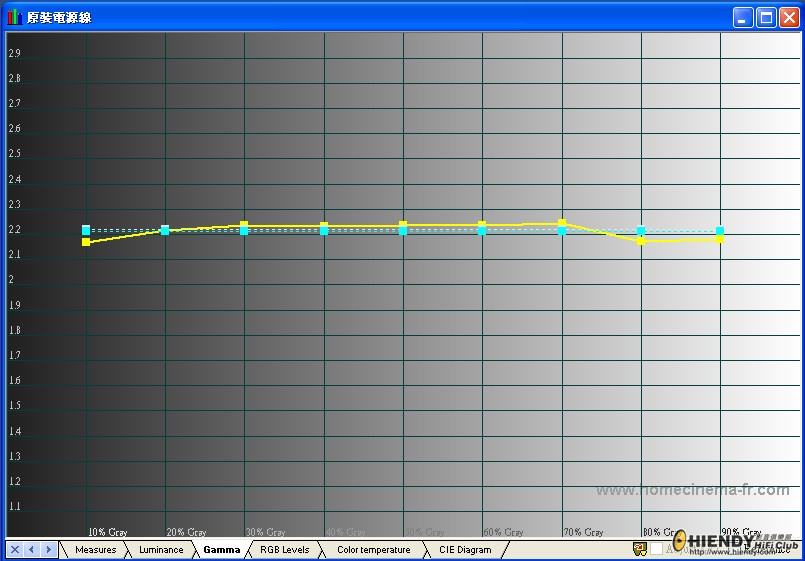Click the yellow gamma point at 90% Gray
The width and height of the screenshot is (805, 561).
720,239
